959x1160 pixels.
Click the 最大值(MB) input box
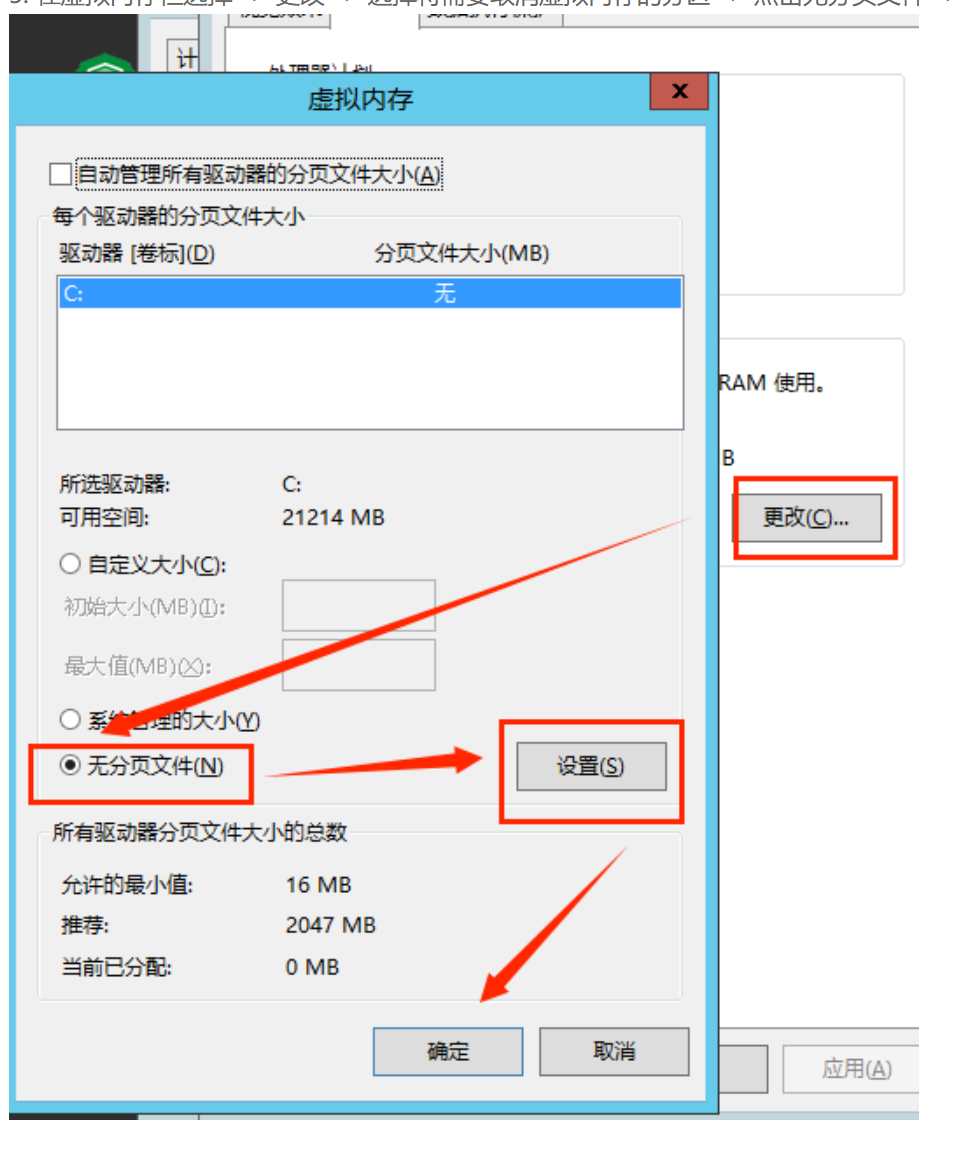[x=358, y=665]
